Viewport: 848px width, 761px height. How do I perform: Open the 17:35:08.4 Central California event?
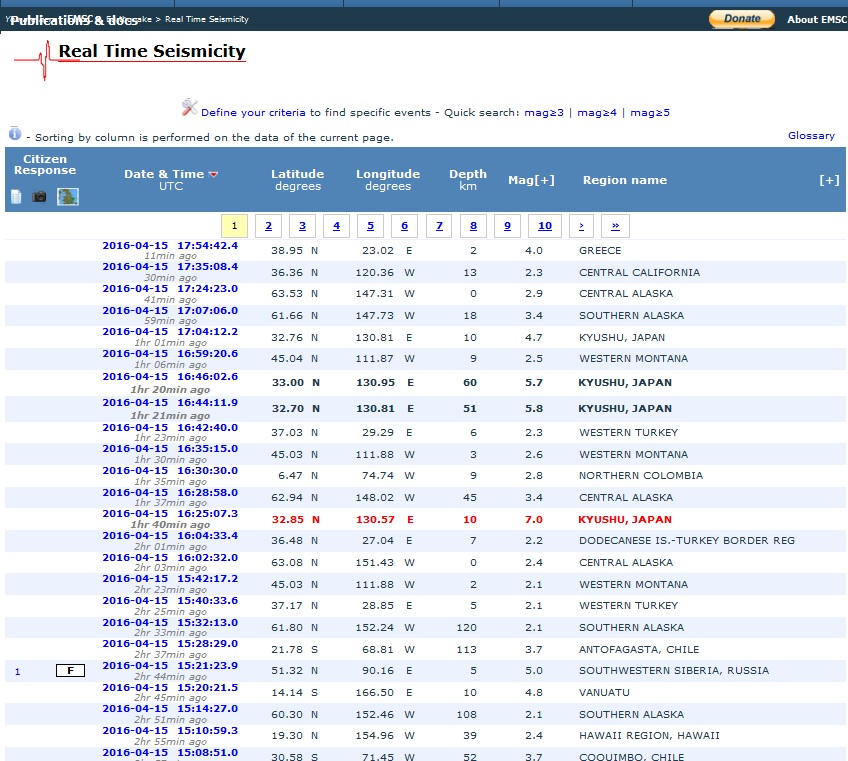(170, 267)
